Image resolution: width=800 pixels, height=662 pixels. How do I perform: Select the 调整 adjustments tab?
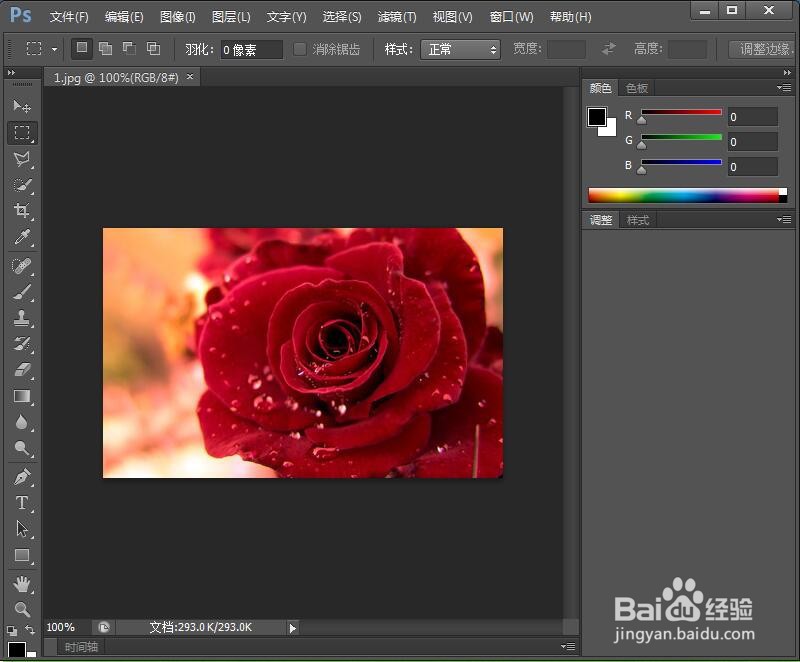click(601, 220)
